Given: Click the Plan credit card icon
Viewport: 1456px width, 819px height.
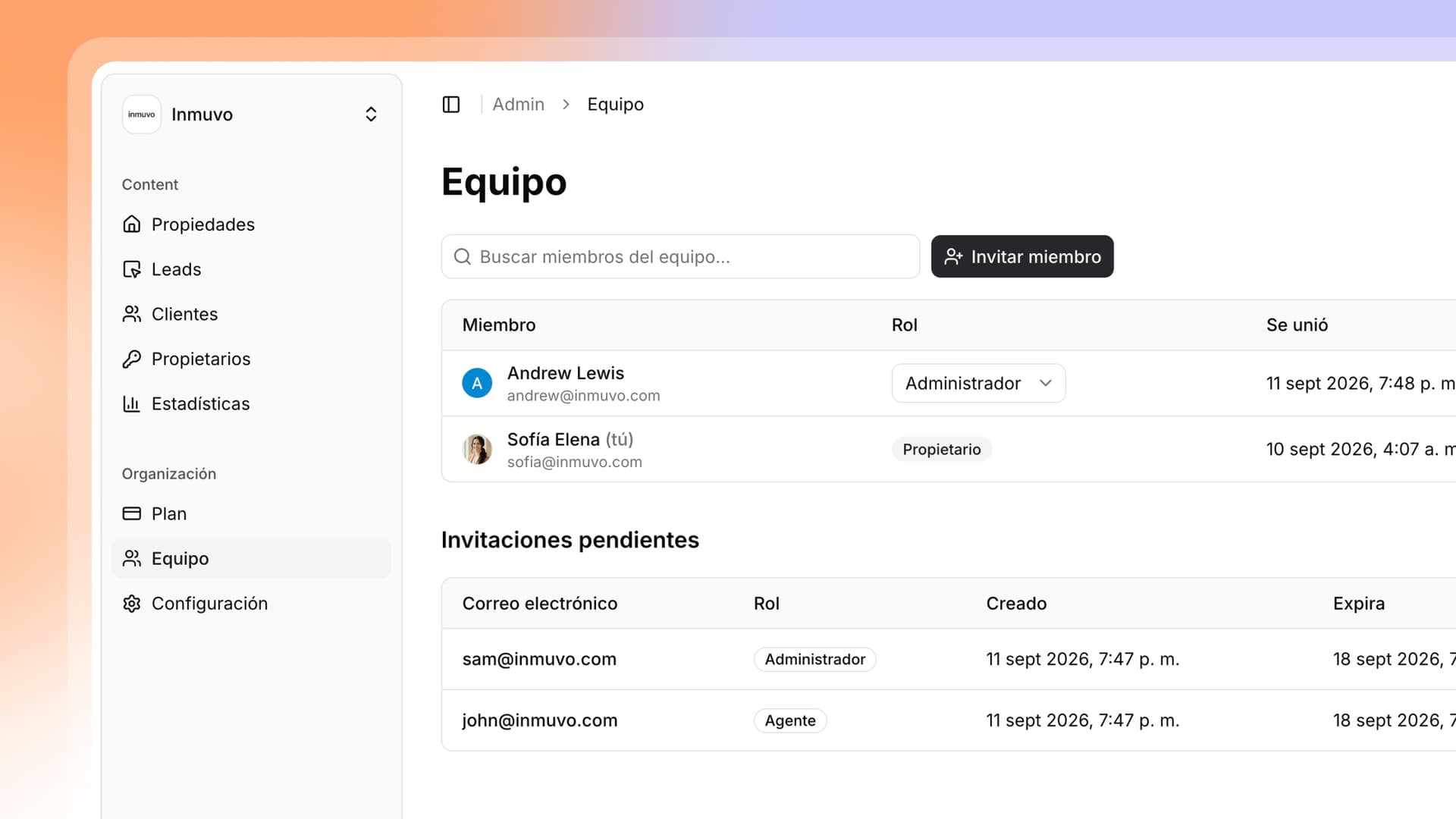Looking at the screenshot, I should click(x=132, y=513).
